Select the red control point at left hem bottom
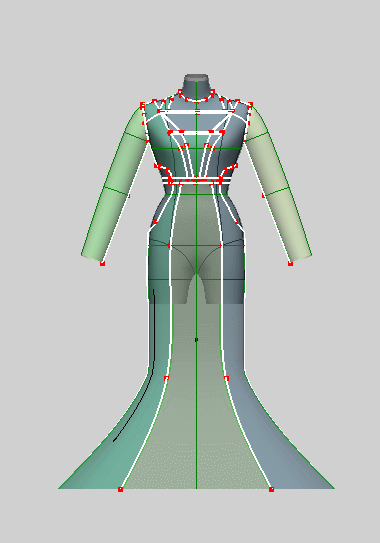 pyautogui.click(x=120, y=489)
